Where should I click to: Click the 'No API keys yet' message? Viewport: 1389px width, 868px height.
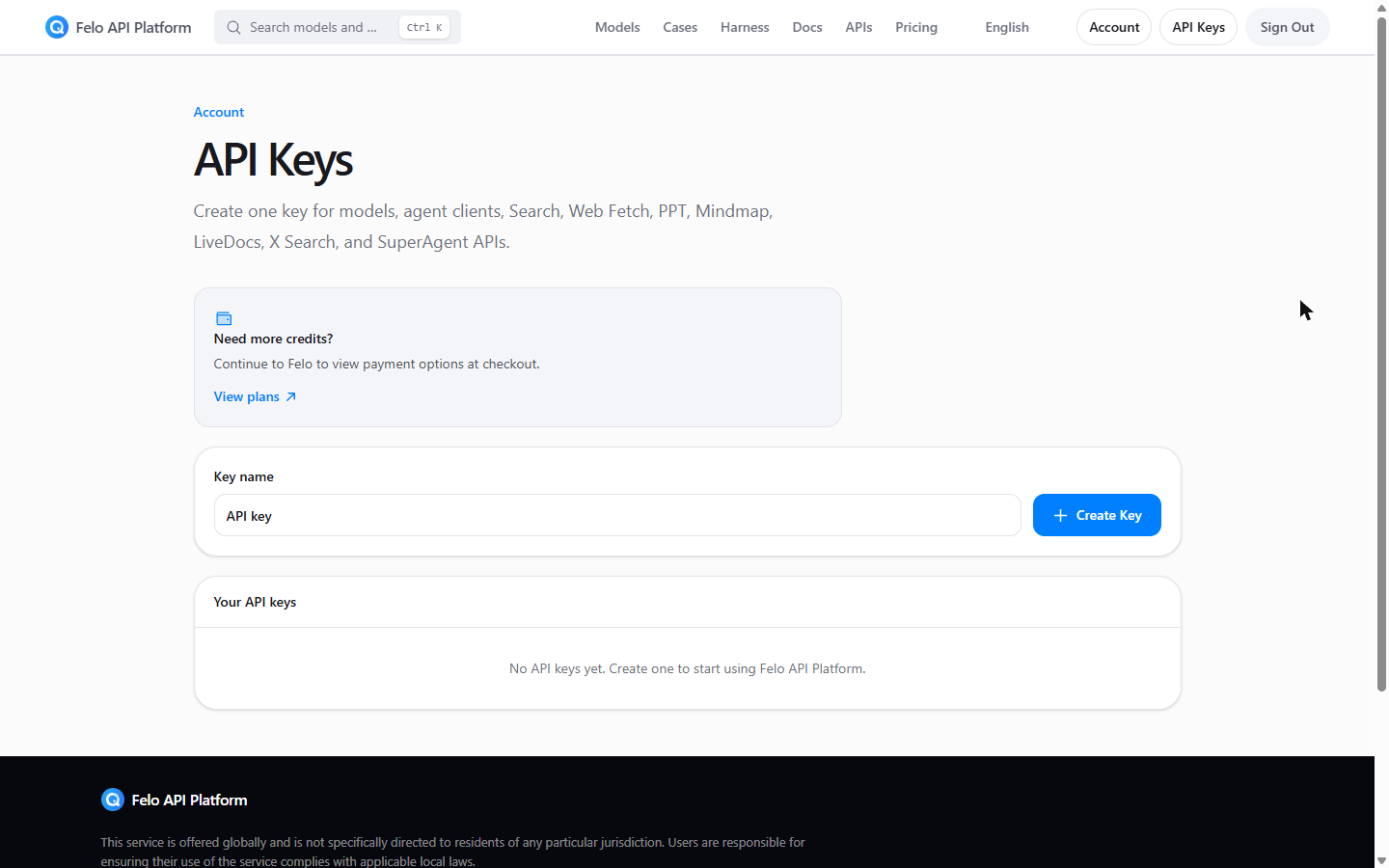(687, 668)
